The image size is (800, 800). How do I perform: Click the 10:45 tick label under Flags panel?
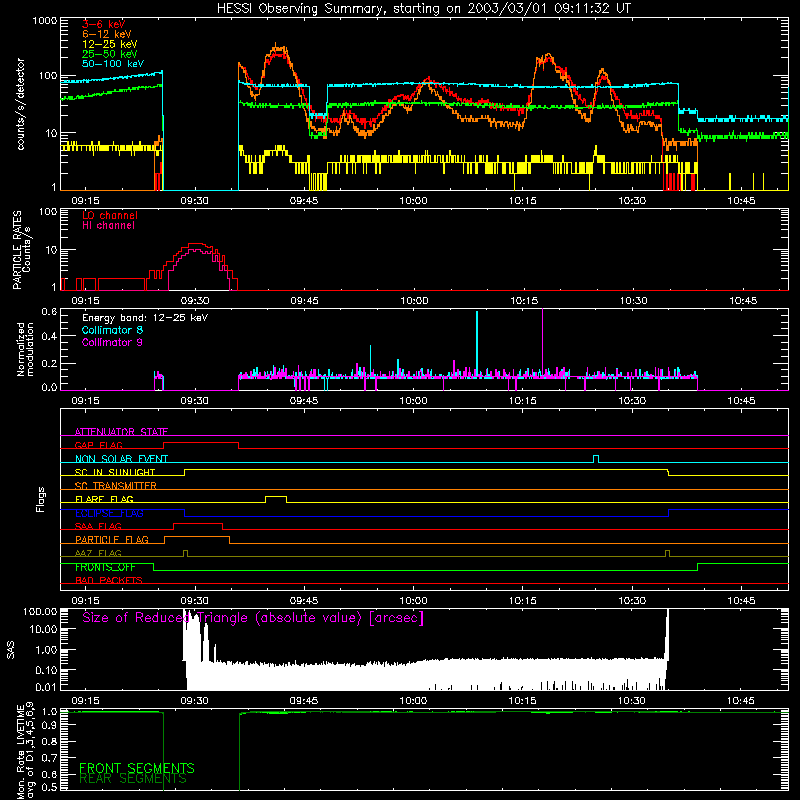point(741,601)
